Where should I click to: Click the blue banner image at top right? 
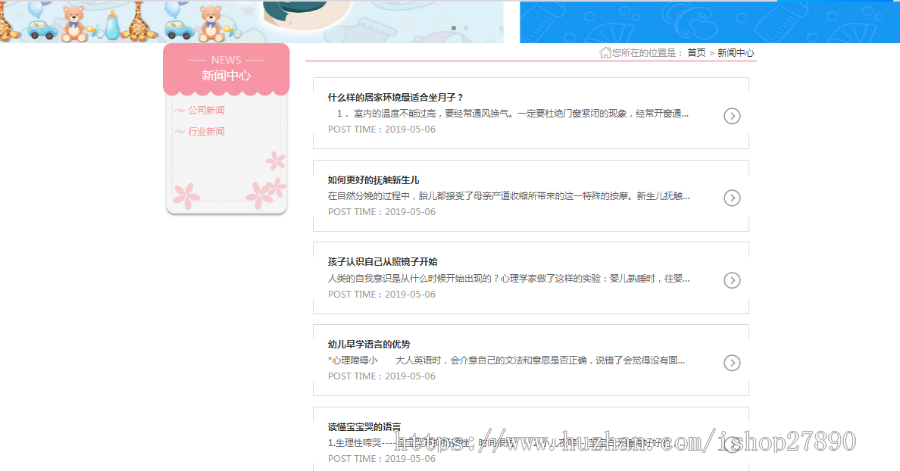point(710,21)
